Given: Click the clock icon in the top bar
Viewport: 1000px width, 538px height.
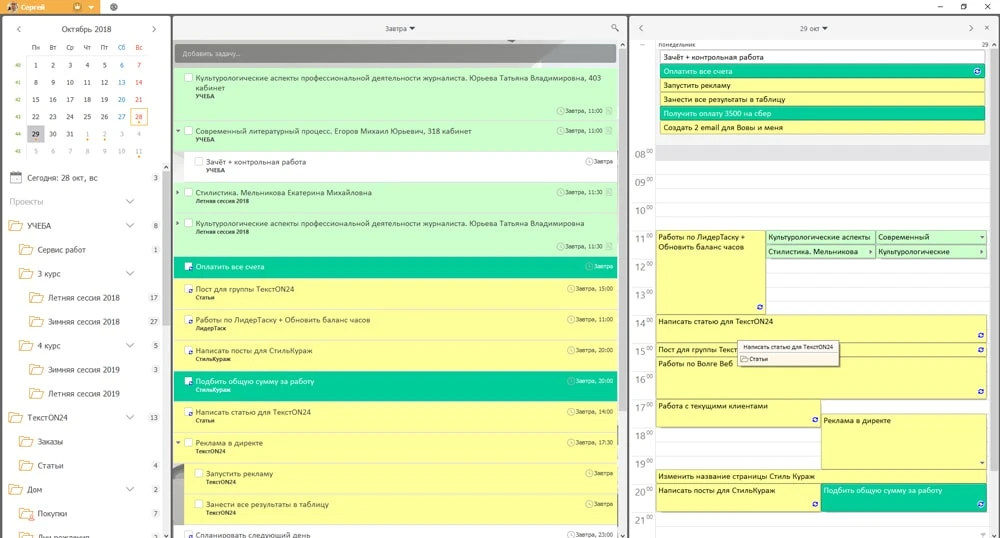Looking at the screenshot, I should [x=114, y=7].
